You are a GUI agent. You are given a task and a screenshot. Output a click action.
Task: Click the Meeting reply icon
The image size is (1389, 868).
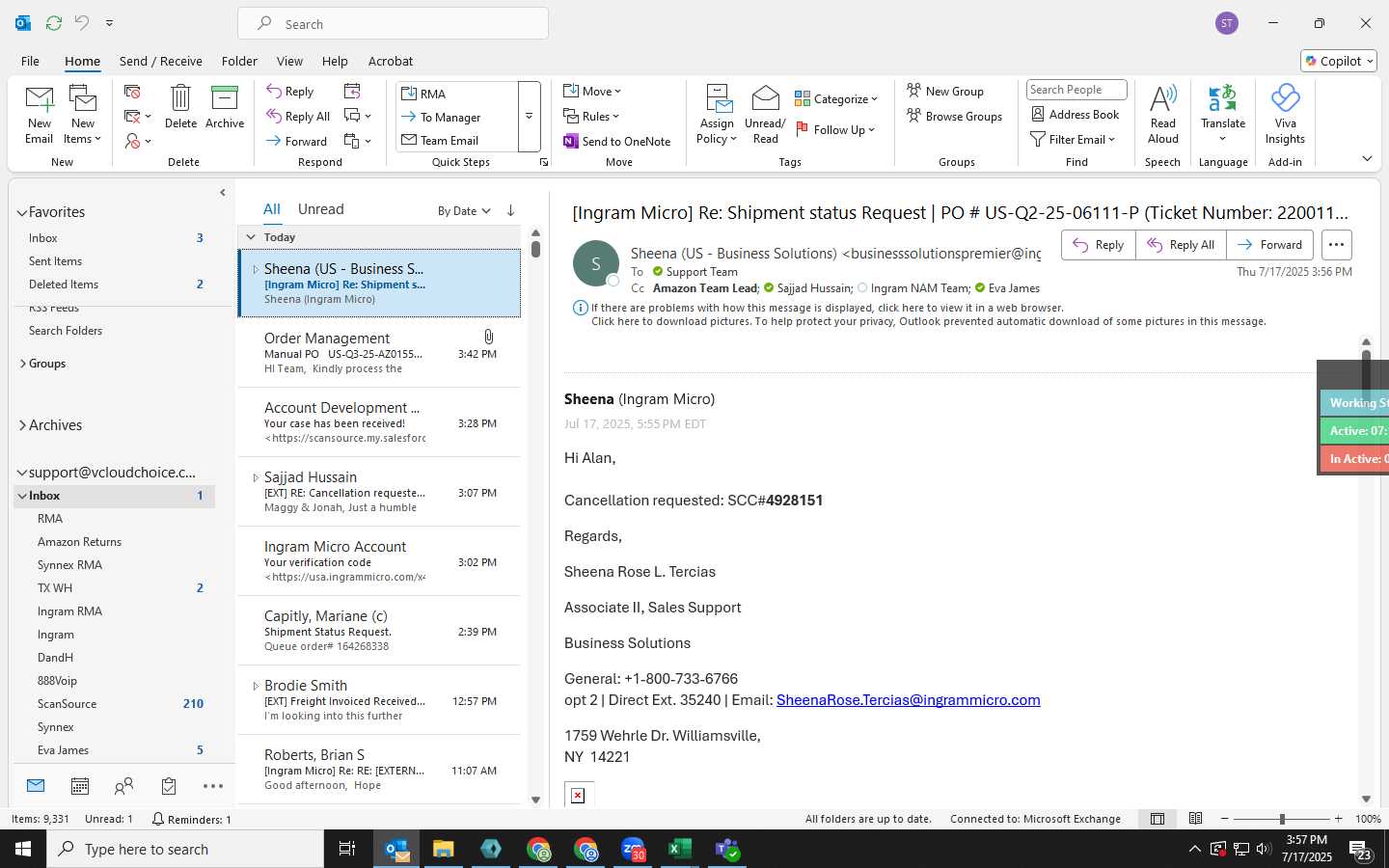pos(352,92)
